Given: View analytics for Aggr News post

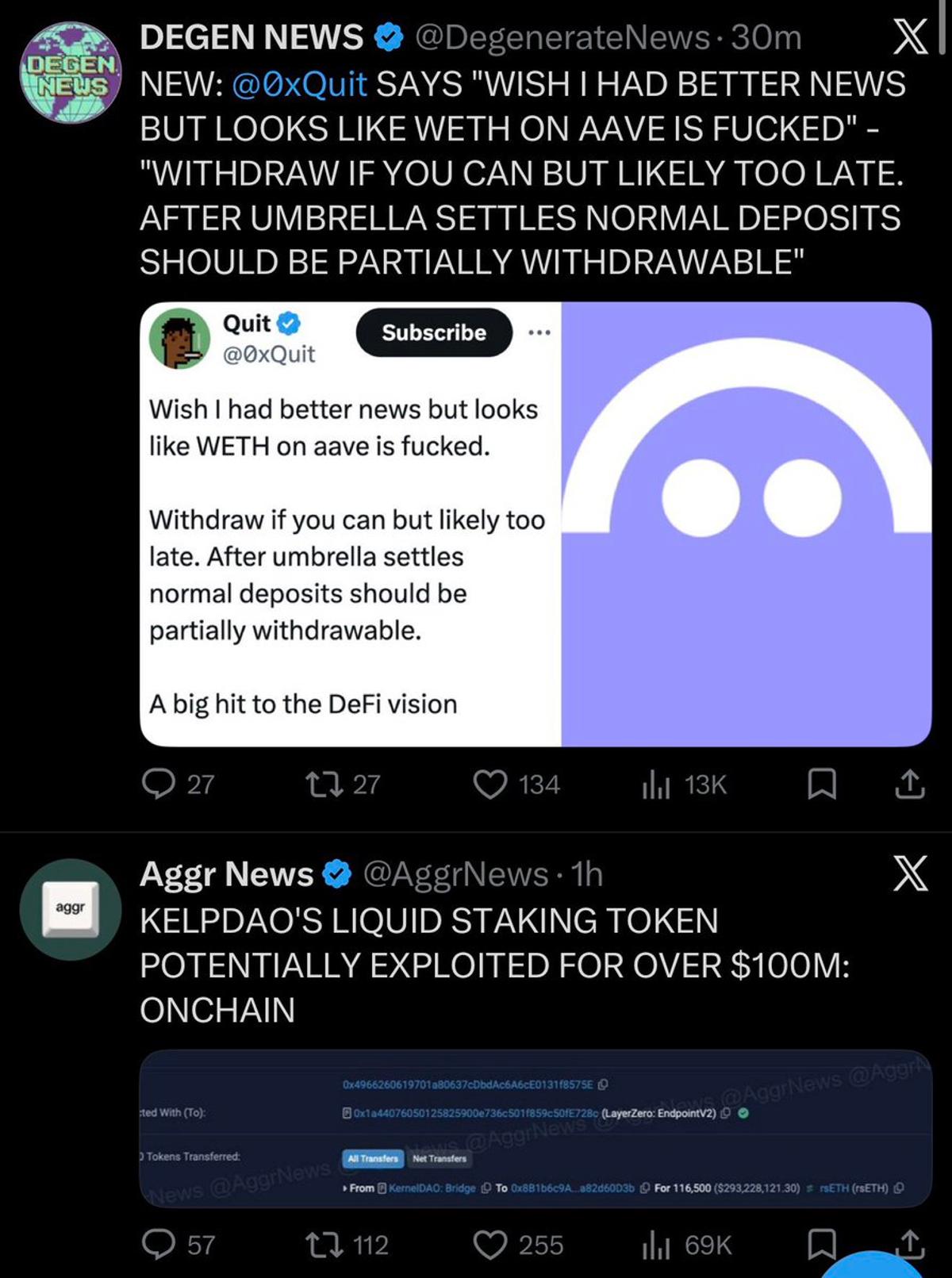Looking at the screenshot, I should [656, 1244].
